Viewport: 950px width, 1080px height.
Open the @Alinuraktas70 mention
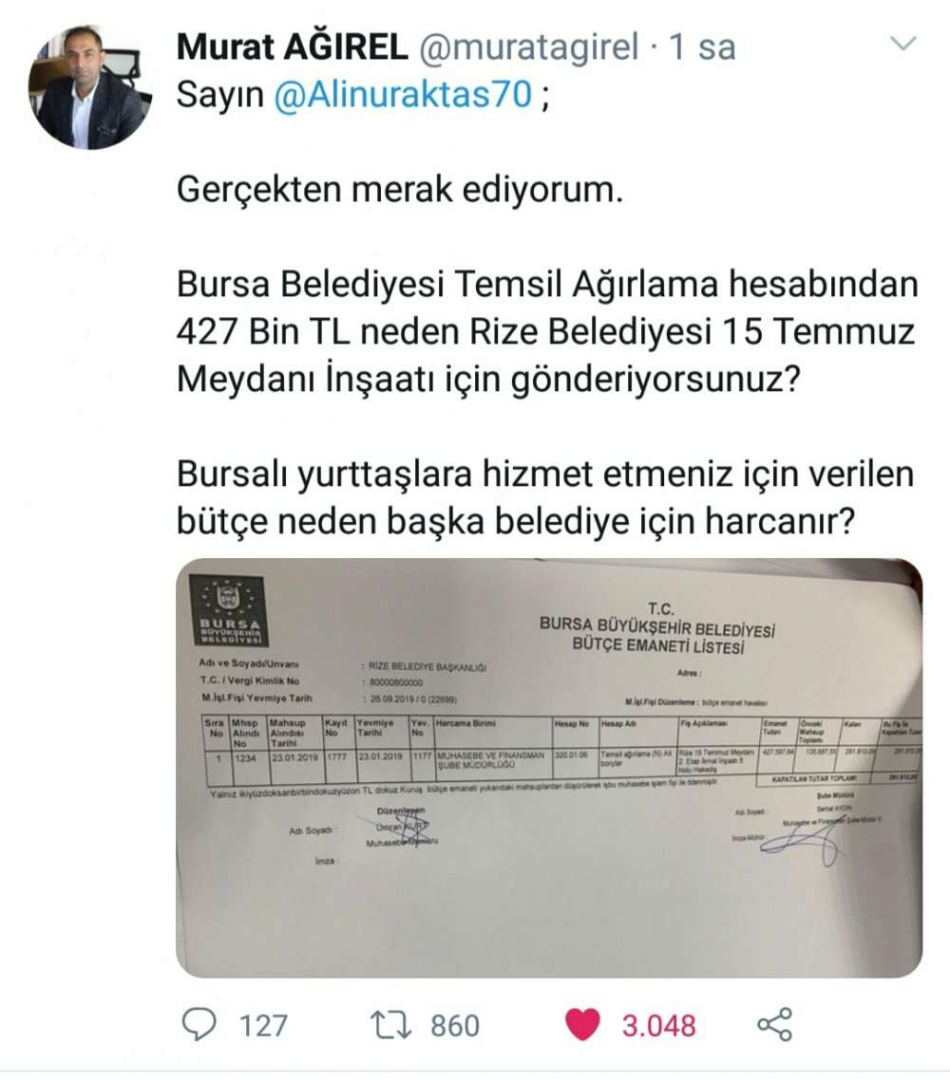pos(404,94)
